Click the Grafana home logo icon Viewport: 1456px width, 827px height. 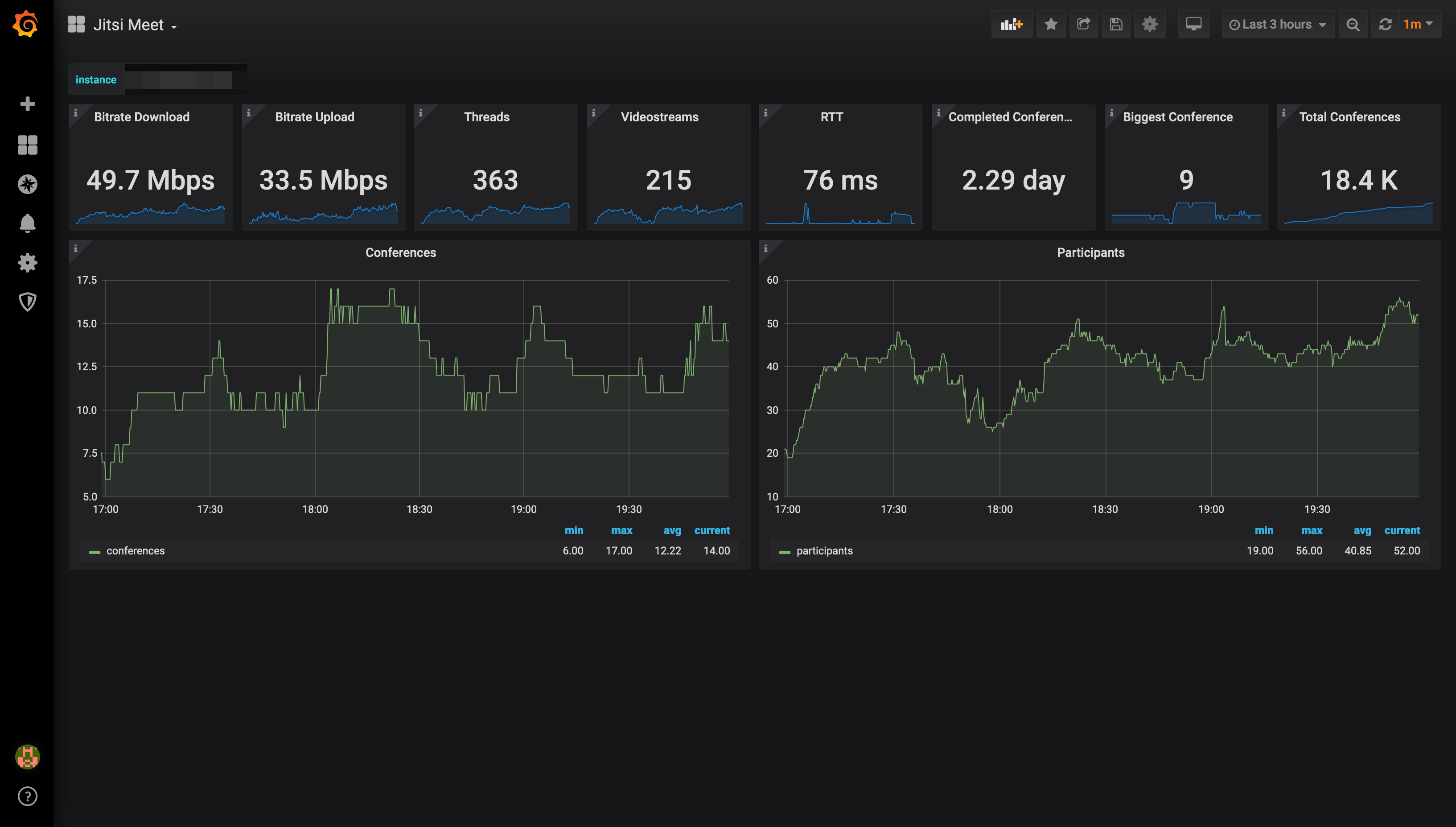click(x=27, y=24)
